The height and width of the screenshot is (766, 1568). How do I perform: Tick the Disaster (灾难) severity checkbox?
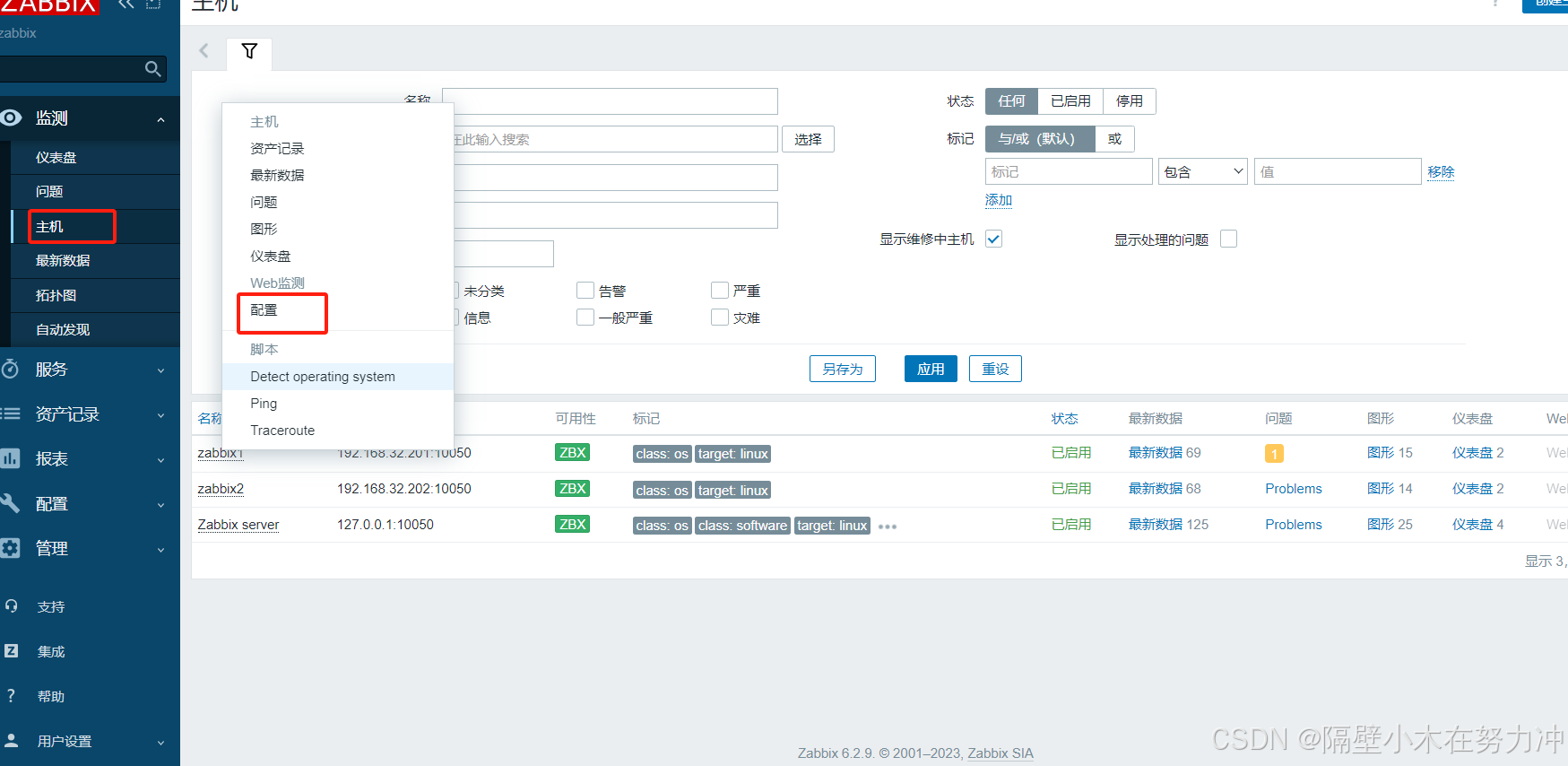(719, 318)
